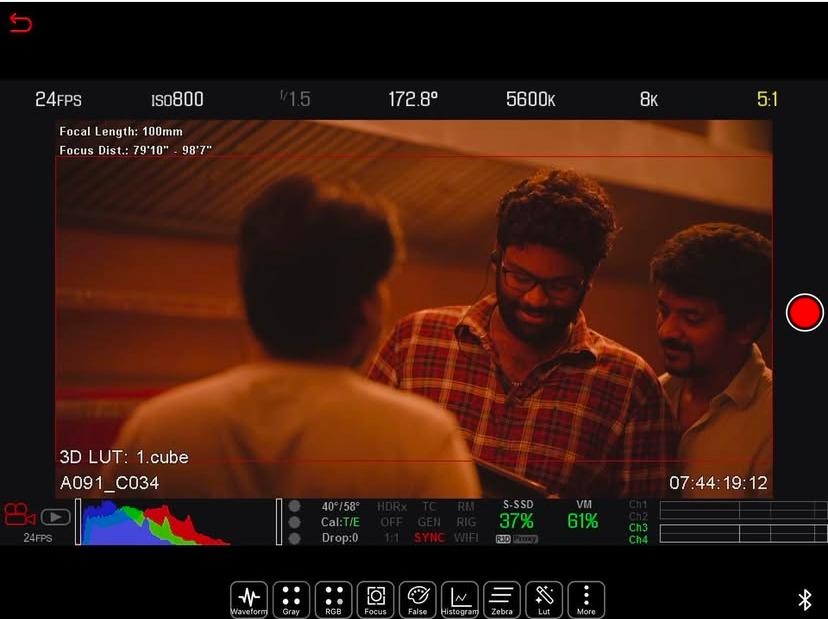The width and height of the screenshot is (828, 619).
Task: Open the More tools menu
Action: click(586, 599)
